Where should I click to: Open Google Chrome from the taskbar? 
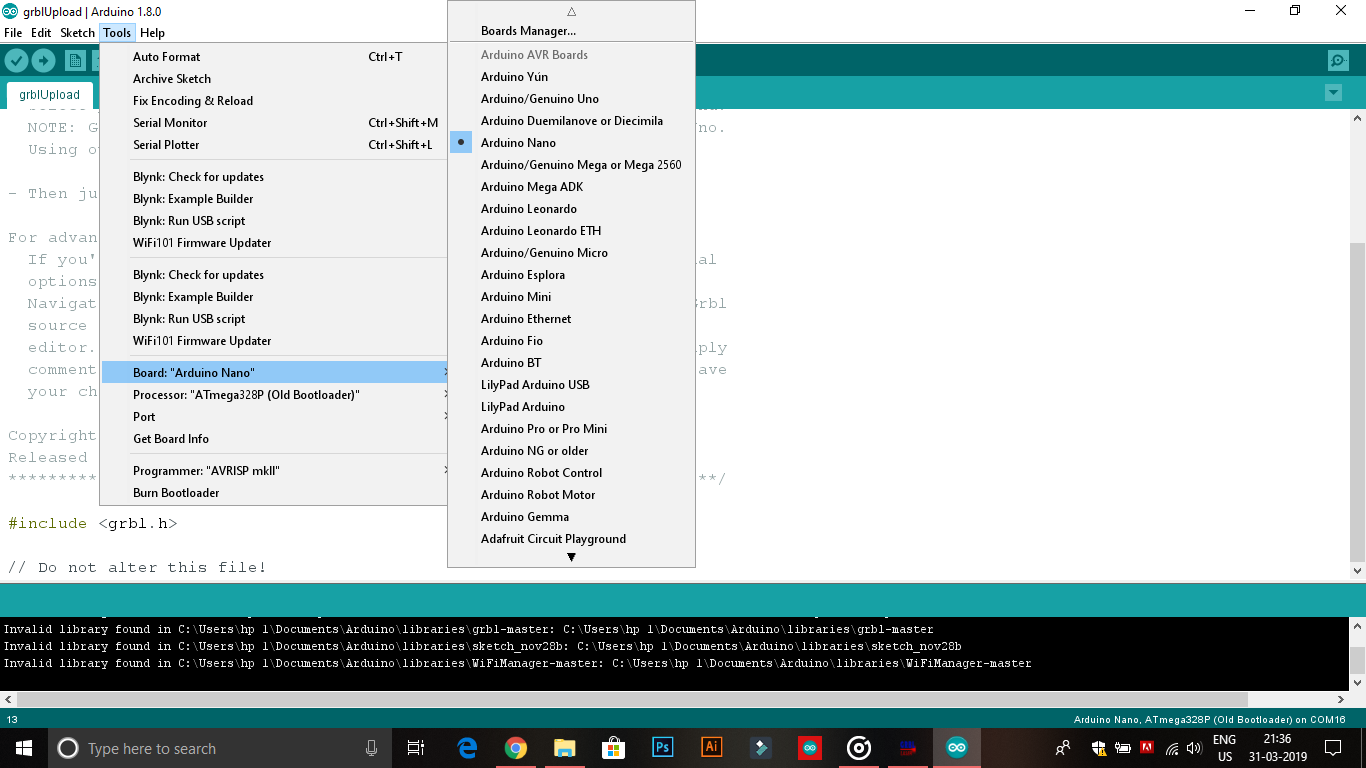(x=515, y=747)
